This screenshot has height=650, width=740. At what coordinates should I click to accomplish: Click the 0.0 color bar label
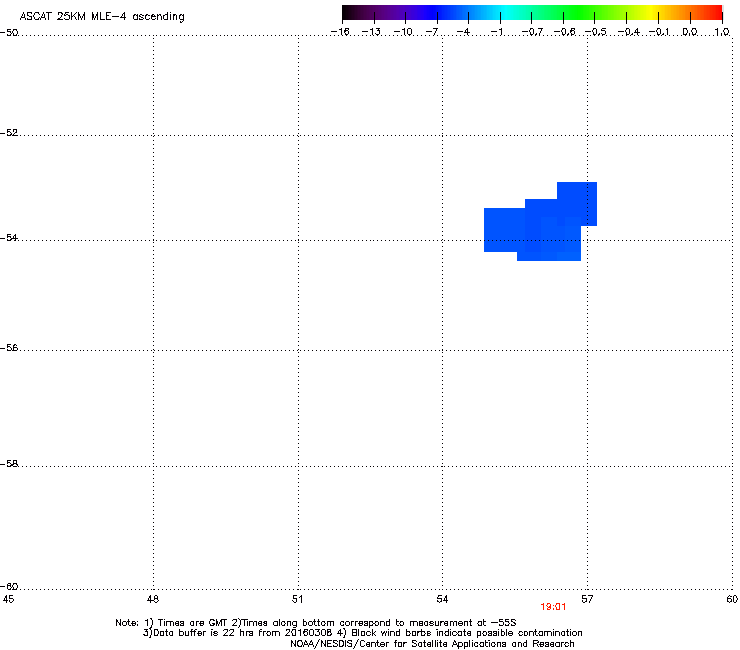(690, 32)
